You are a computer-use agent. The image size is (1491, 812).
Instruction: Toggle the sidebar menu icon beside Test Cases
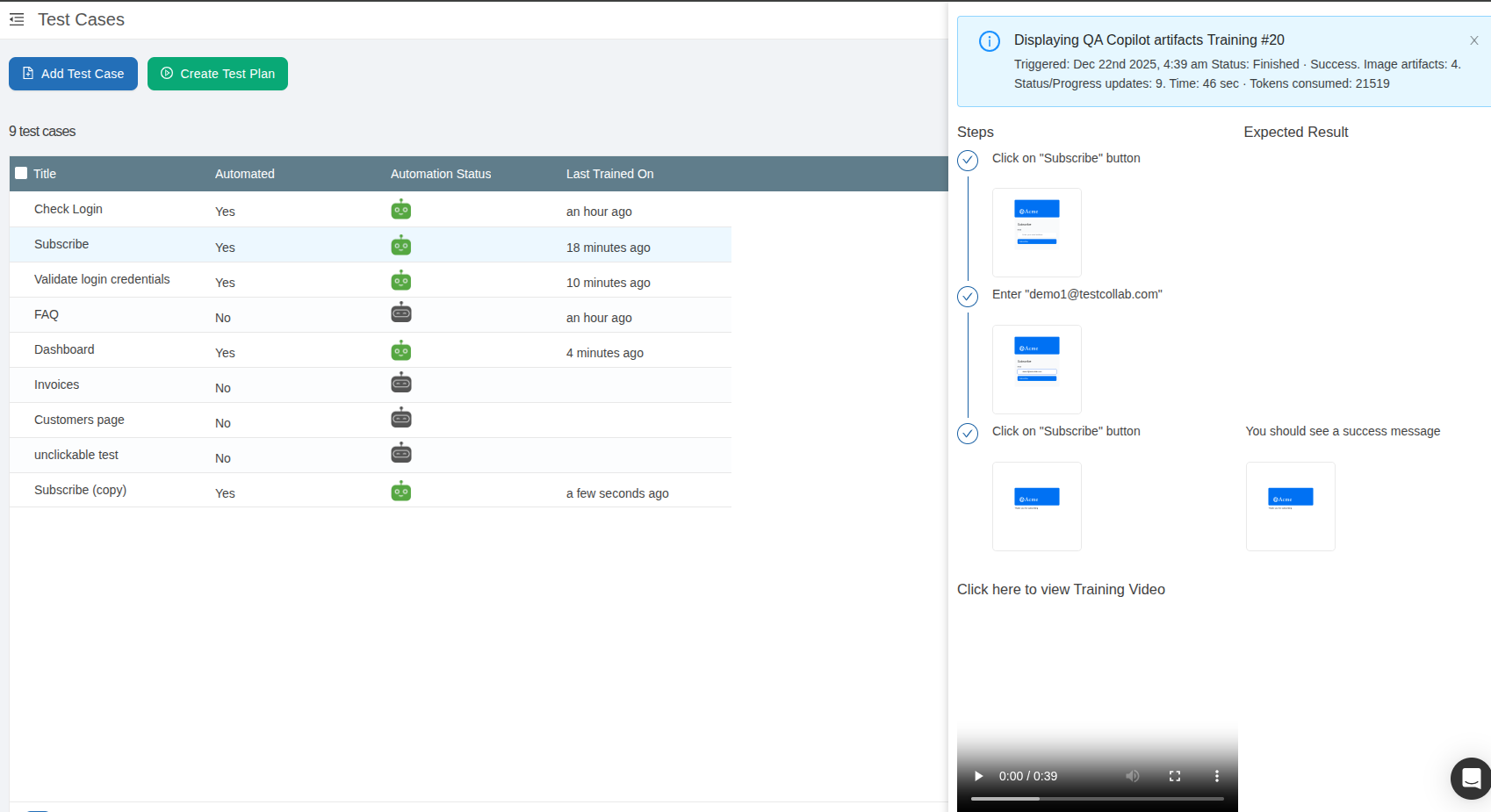pos(17,19)
